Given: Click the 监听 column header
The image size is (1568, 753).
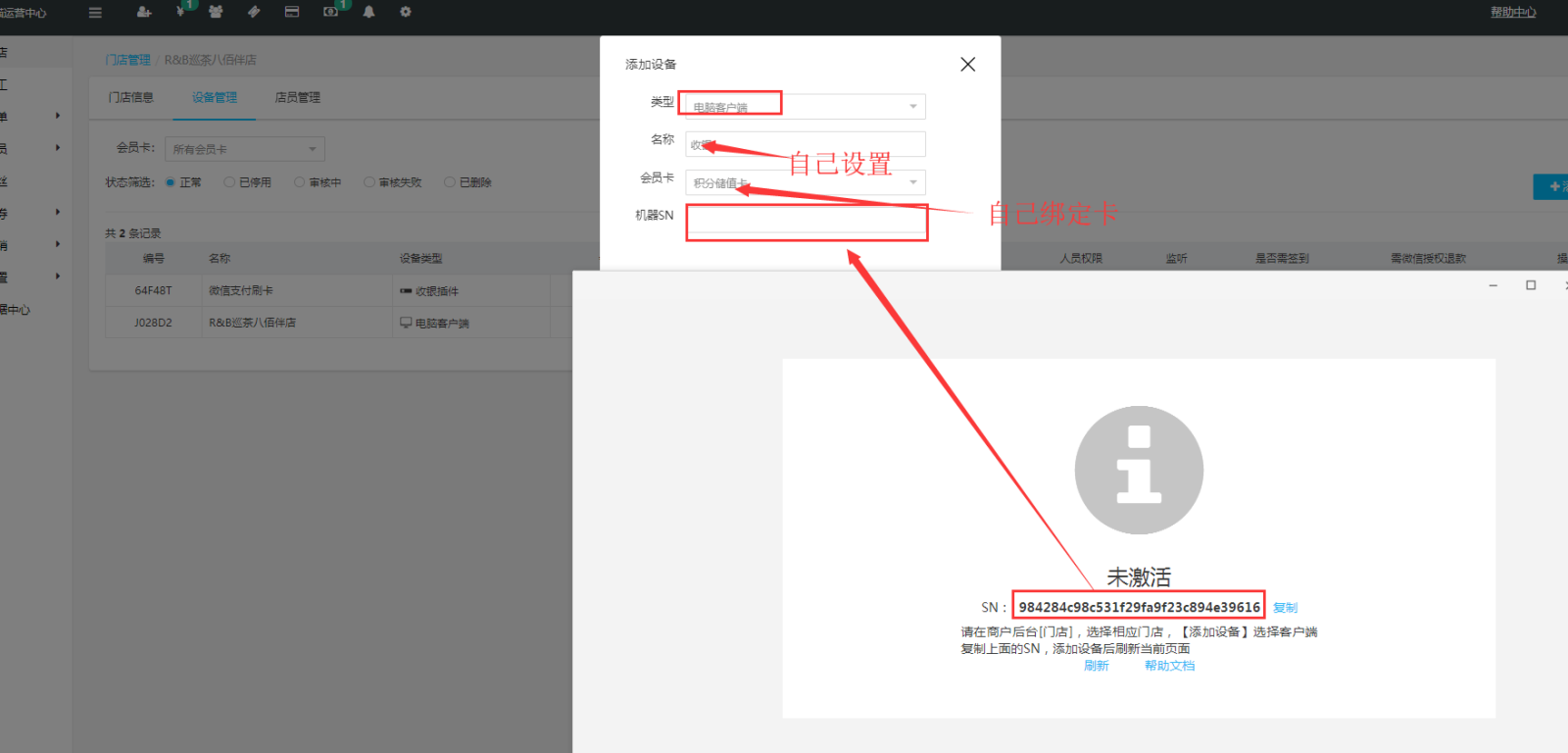Looking at the screenshot, I should 1177,259.
